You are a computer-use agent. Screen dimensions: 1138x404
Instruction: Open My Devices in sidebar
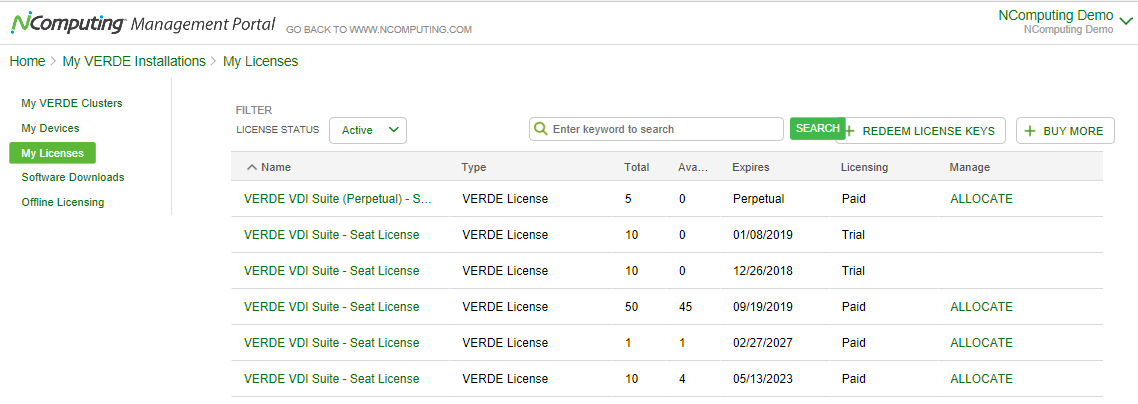tap(50, 128)
